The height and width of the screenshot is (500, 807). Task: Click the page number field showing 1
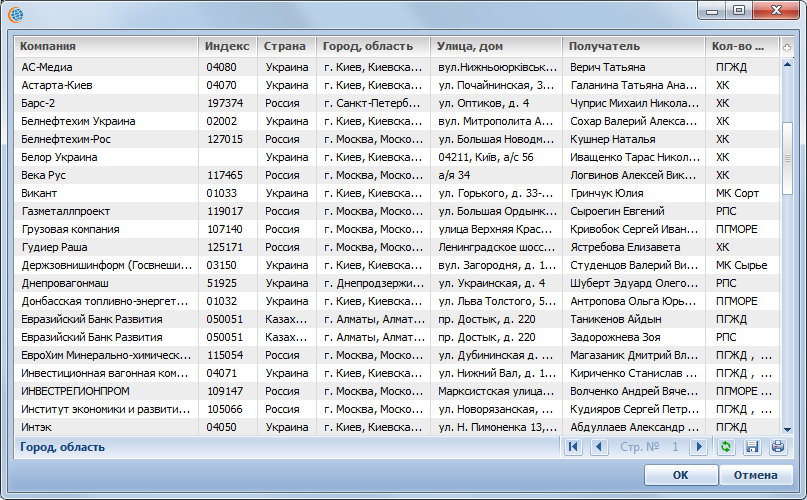pos(675,446)
